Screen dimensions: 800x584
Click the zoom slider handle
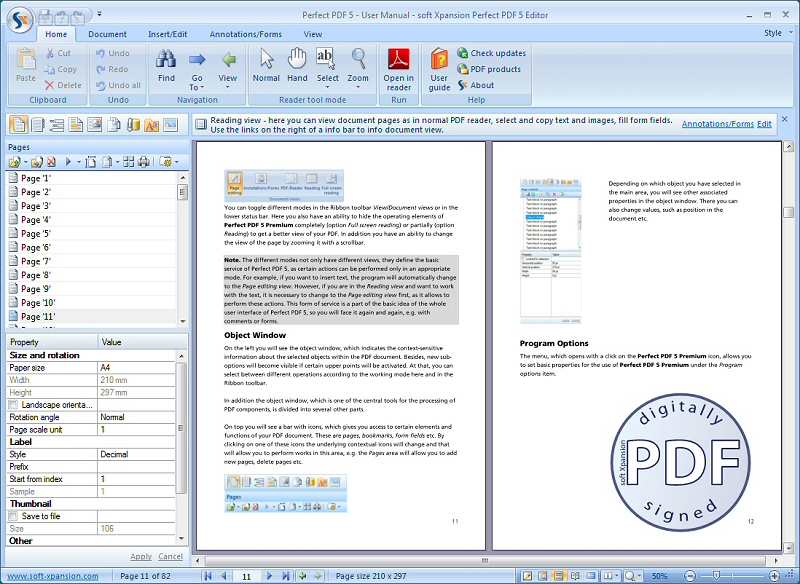[716, 576]
